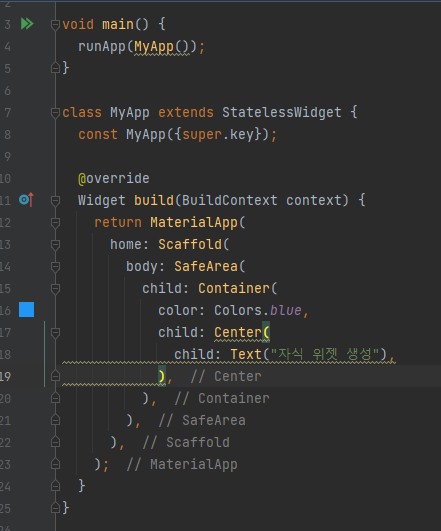Click the // MaterialApp closing comment
The width and height of the screenshot is (441, 531).
pyautogui.click(x=182, y=465)
